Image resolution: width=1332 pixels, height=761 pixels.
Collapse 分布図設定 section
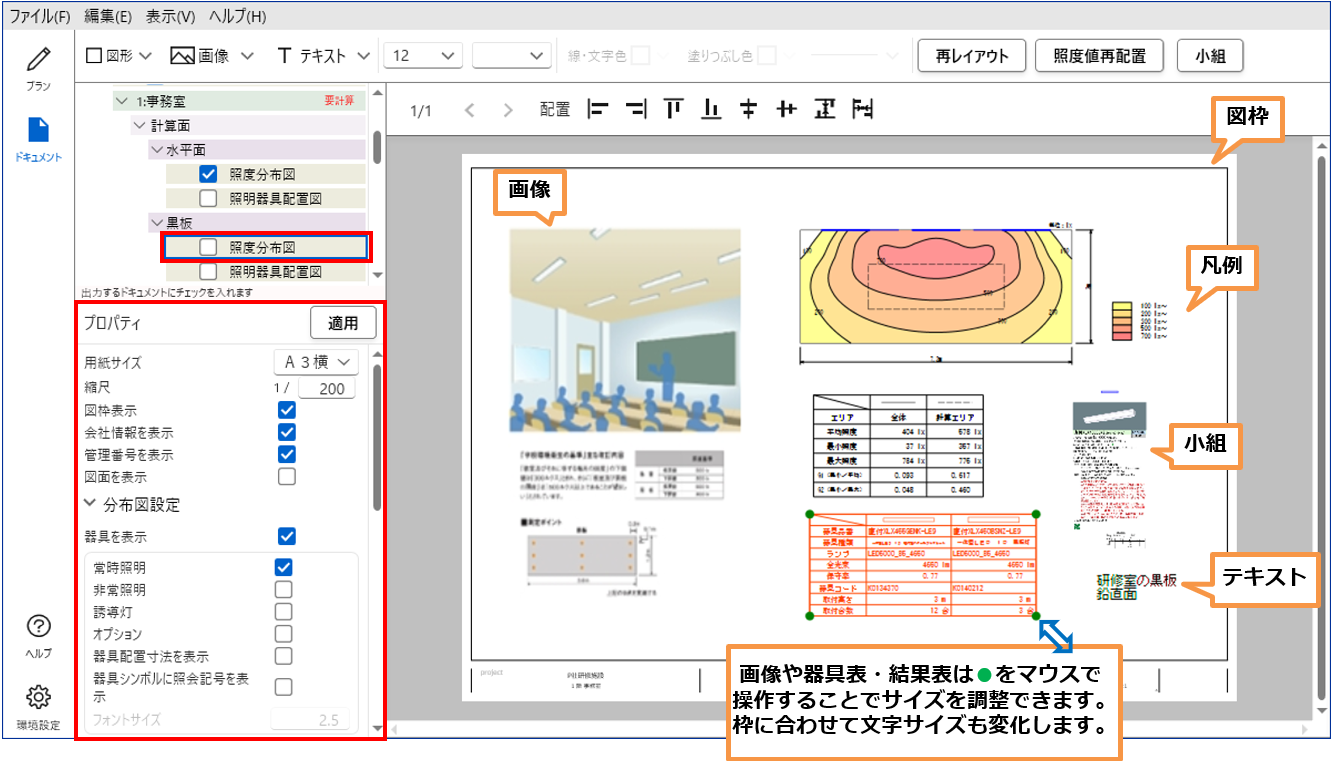point(91,504)
